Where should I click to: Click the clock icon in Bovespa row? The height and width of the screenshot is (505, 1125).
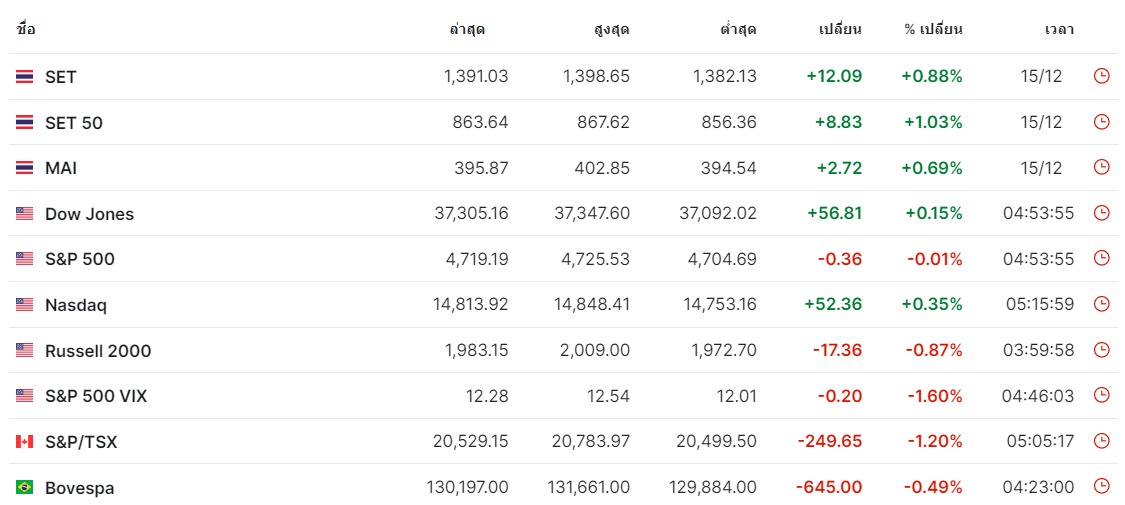[x=1101, y=487]
